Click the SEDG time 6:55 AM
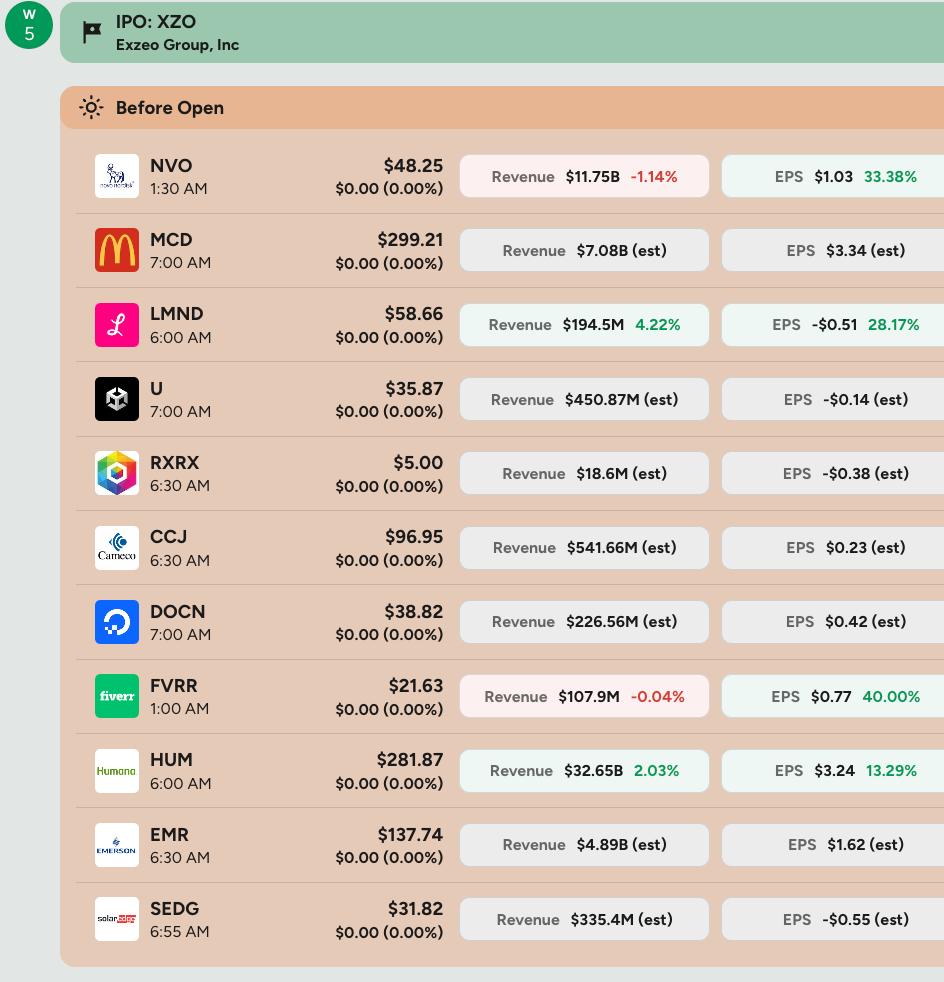Image resolution: width=944 pixels, height=982 pixels. [x=180, y=931]
